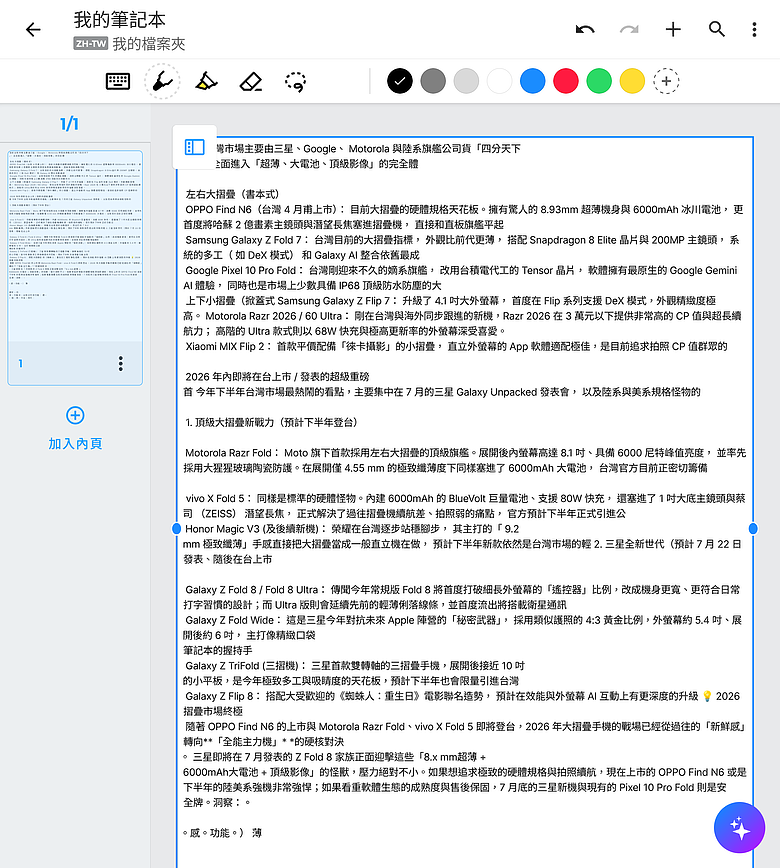The width and height of the screenshot is (780, 868).
Task: Open the three-dot overflow menu
Action: 754,29
